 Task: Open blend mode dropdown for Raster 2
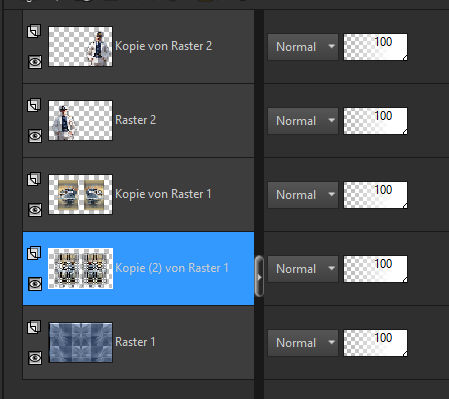click(x=303, y=121)
